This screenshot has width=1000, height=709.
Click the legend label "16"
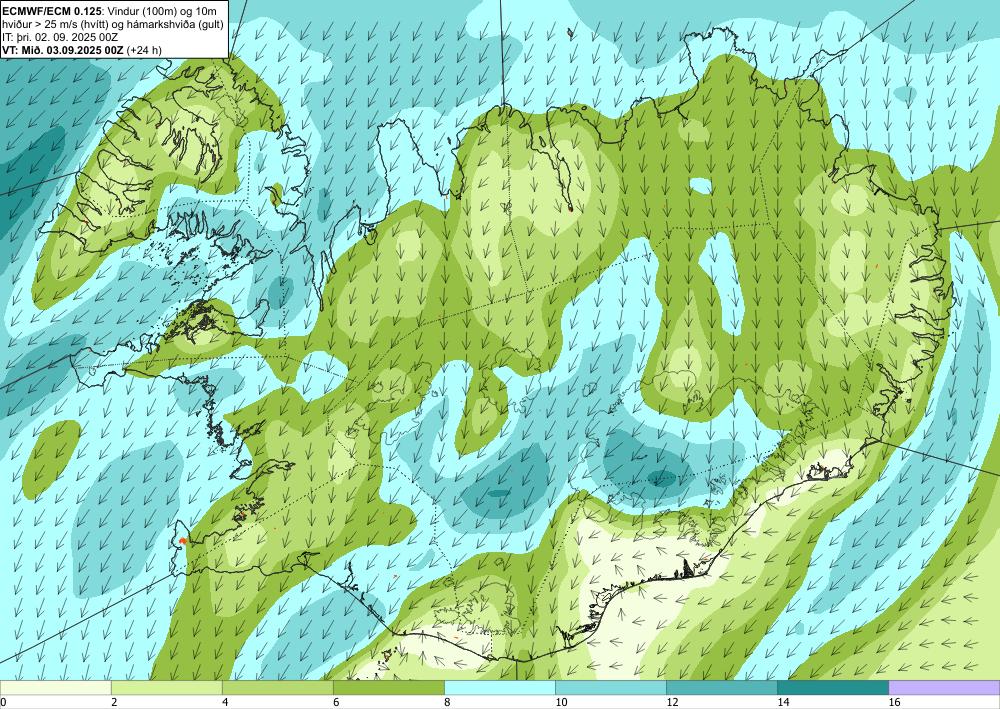895,702
